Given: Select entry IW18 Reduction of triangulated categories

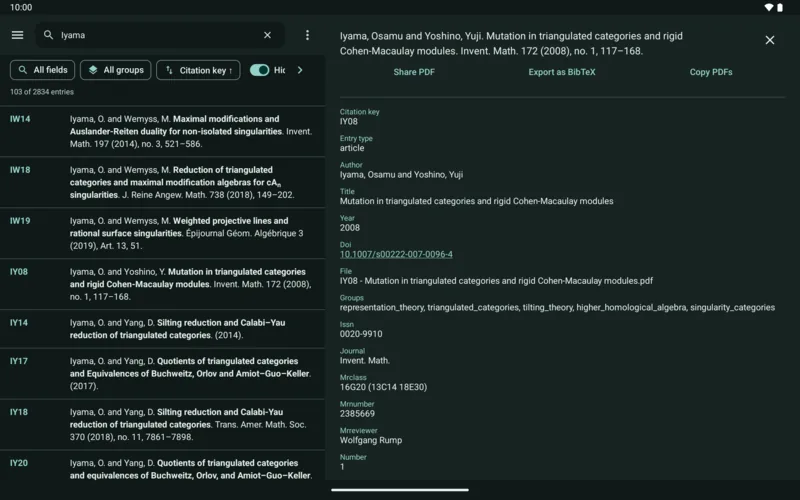Looking at the screenshot, I should [x=162, y=182].
